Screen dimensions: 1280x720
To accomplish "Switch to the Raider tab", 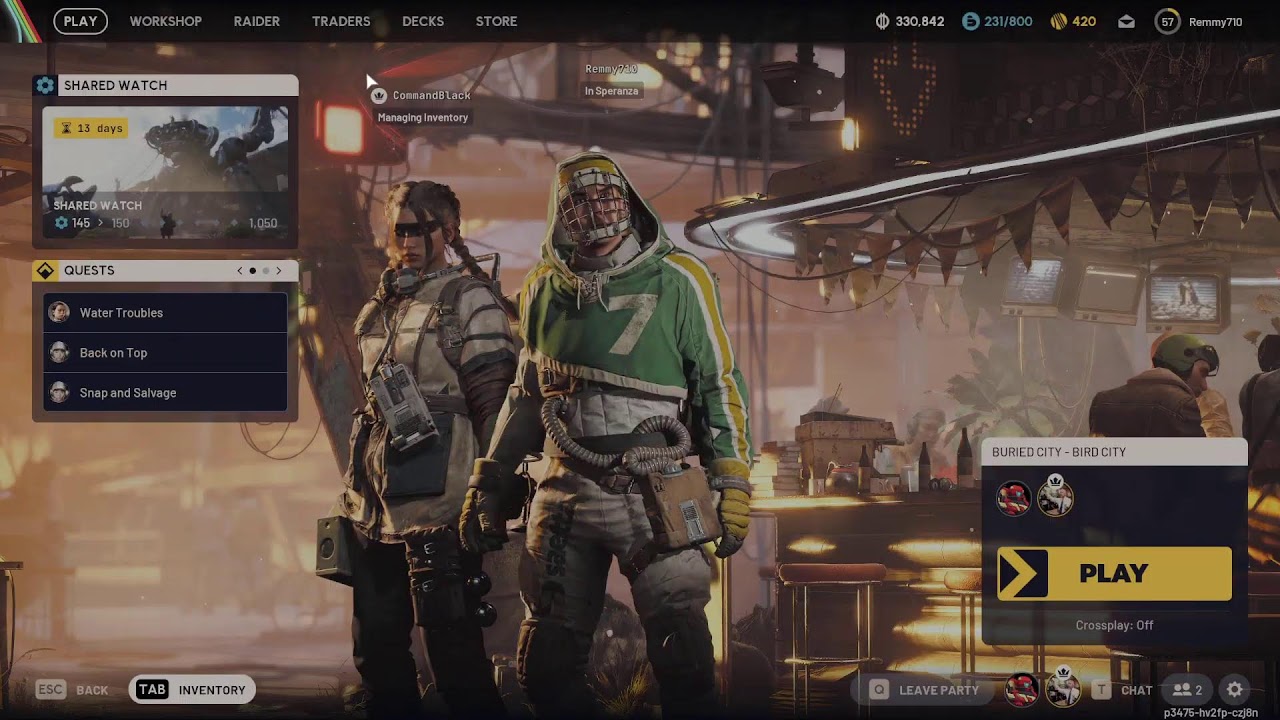I will tap(257, 21).
